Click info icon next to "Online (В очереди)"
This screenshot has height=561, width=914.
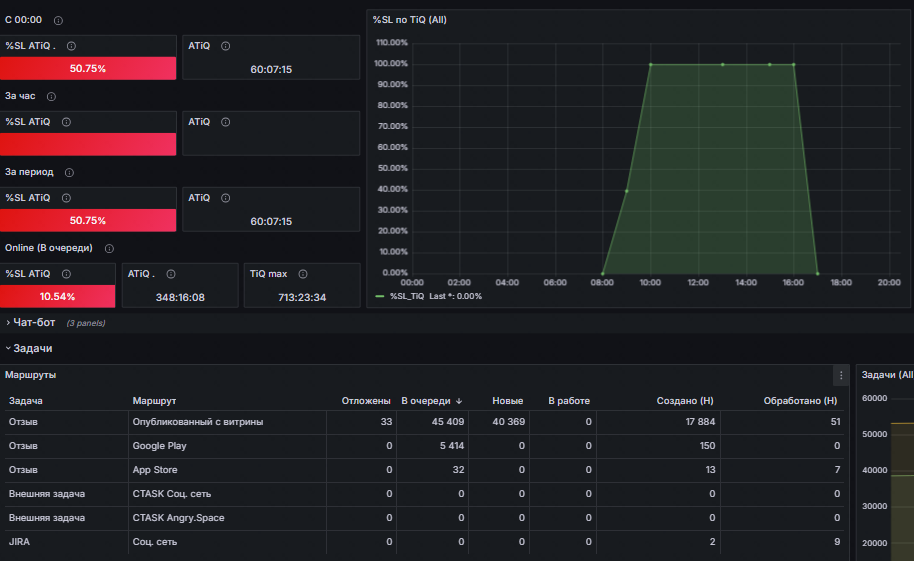109,248
